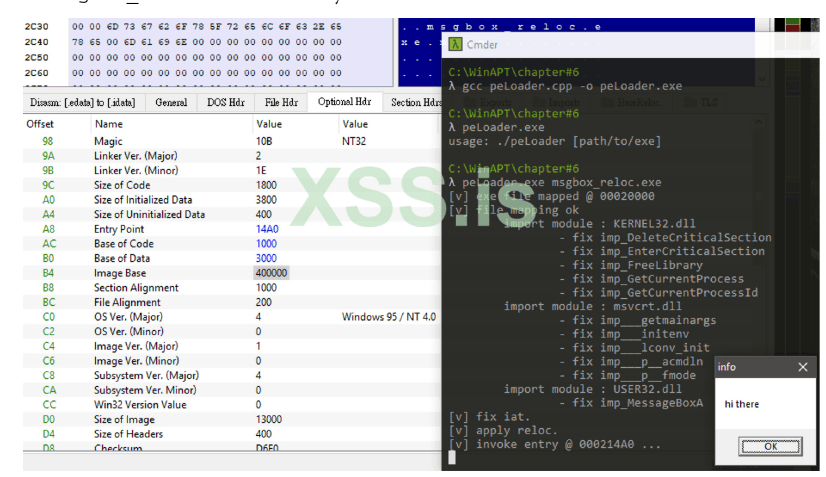Click the import module : USER32.dll line

[593, 389]
